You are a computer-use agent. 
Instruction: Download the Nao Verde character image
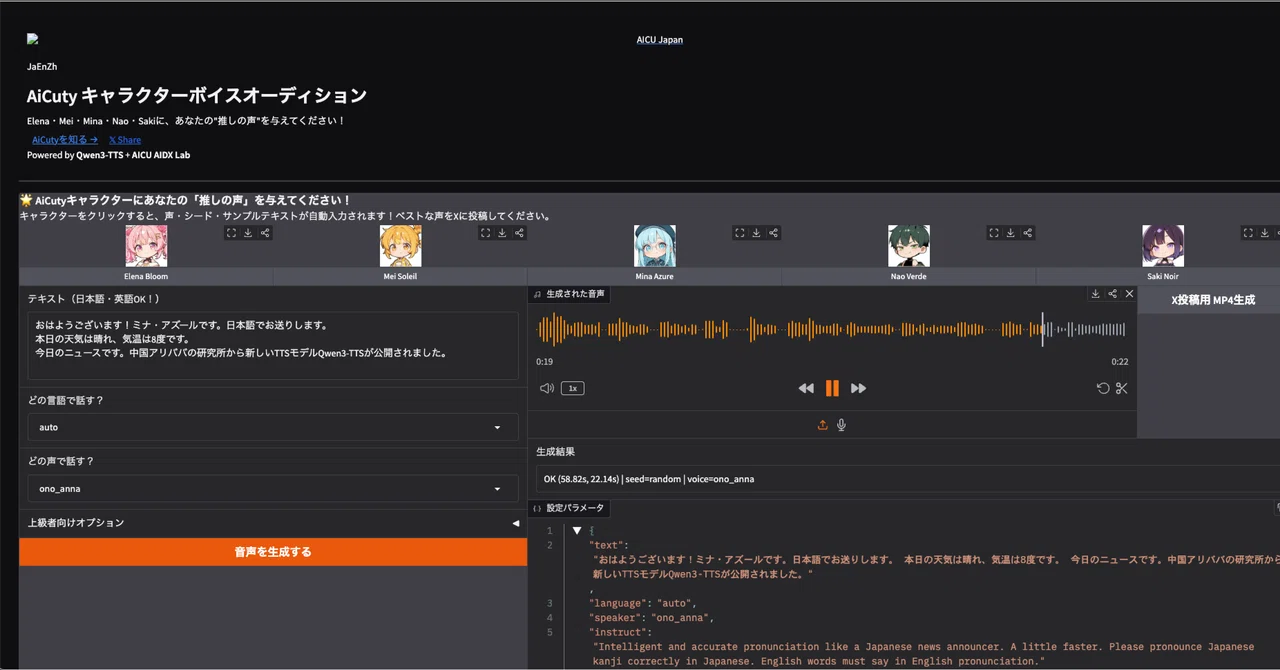1011,233
